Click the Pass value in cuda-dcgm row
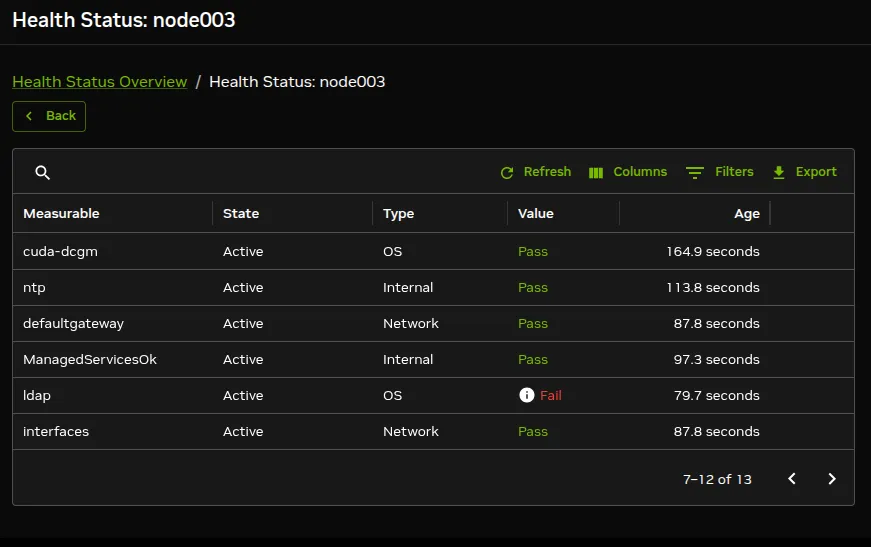The height and width of the screenshot is (547, 871). point(533,252)
